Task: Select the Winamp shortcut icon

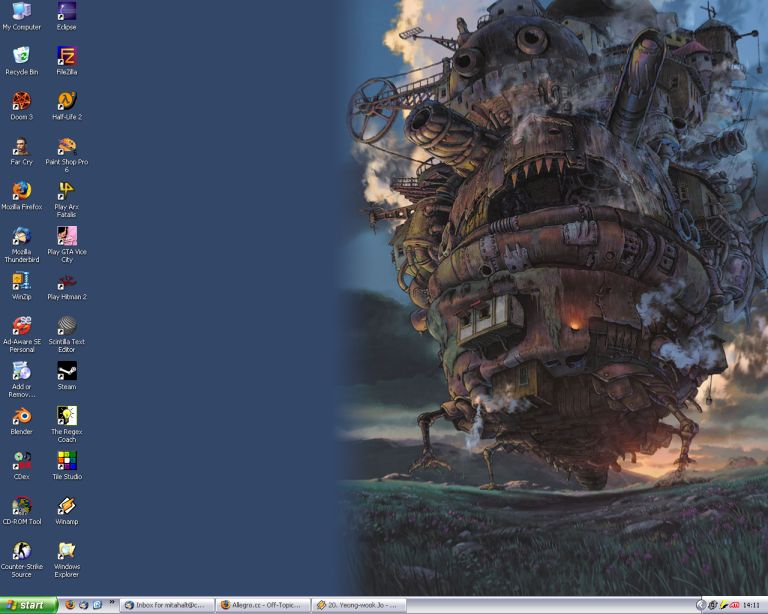Action: click(x=66, y=506)
